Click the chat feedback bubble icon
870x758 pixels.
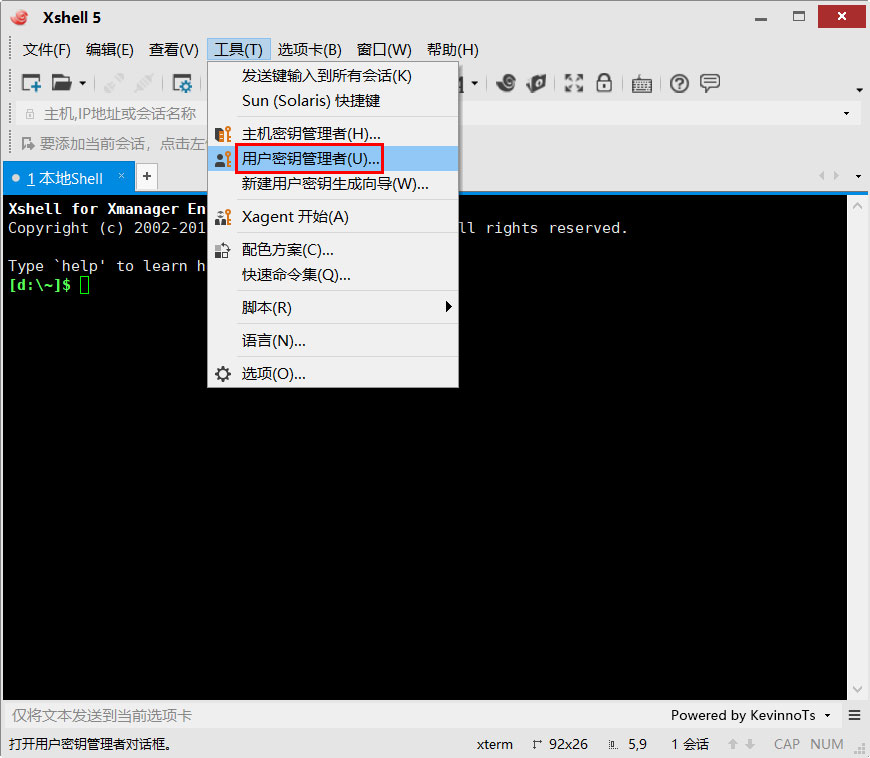point(710,83)
